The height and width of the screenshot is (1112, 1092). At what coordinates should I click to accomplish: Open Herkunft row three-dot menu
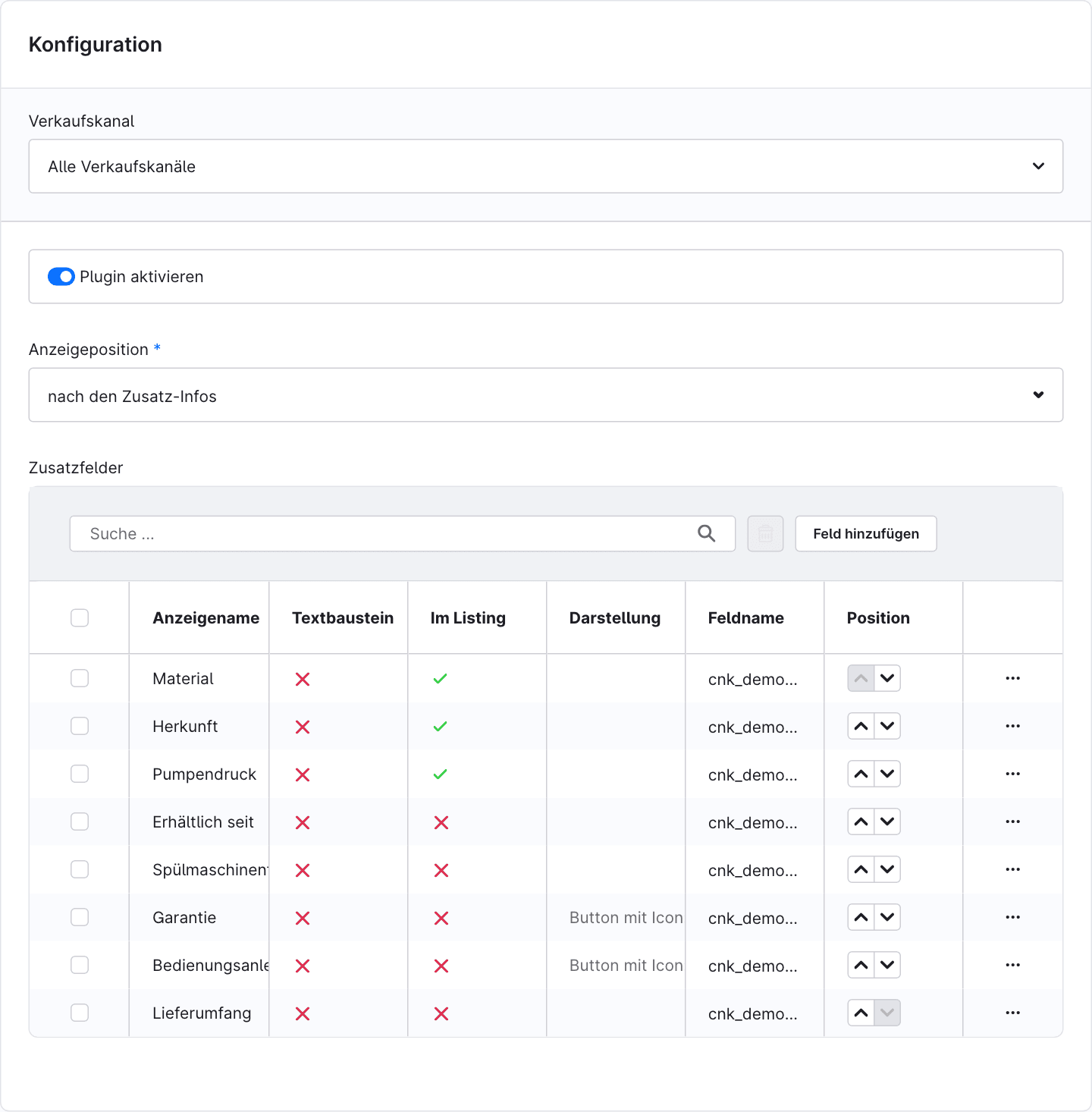(x=1012, y=726)
